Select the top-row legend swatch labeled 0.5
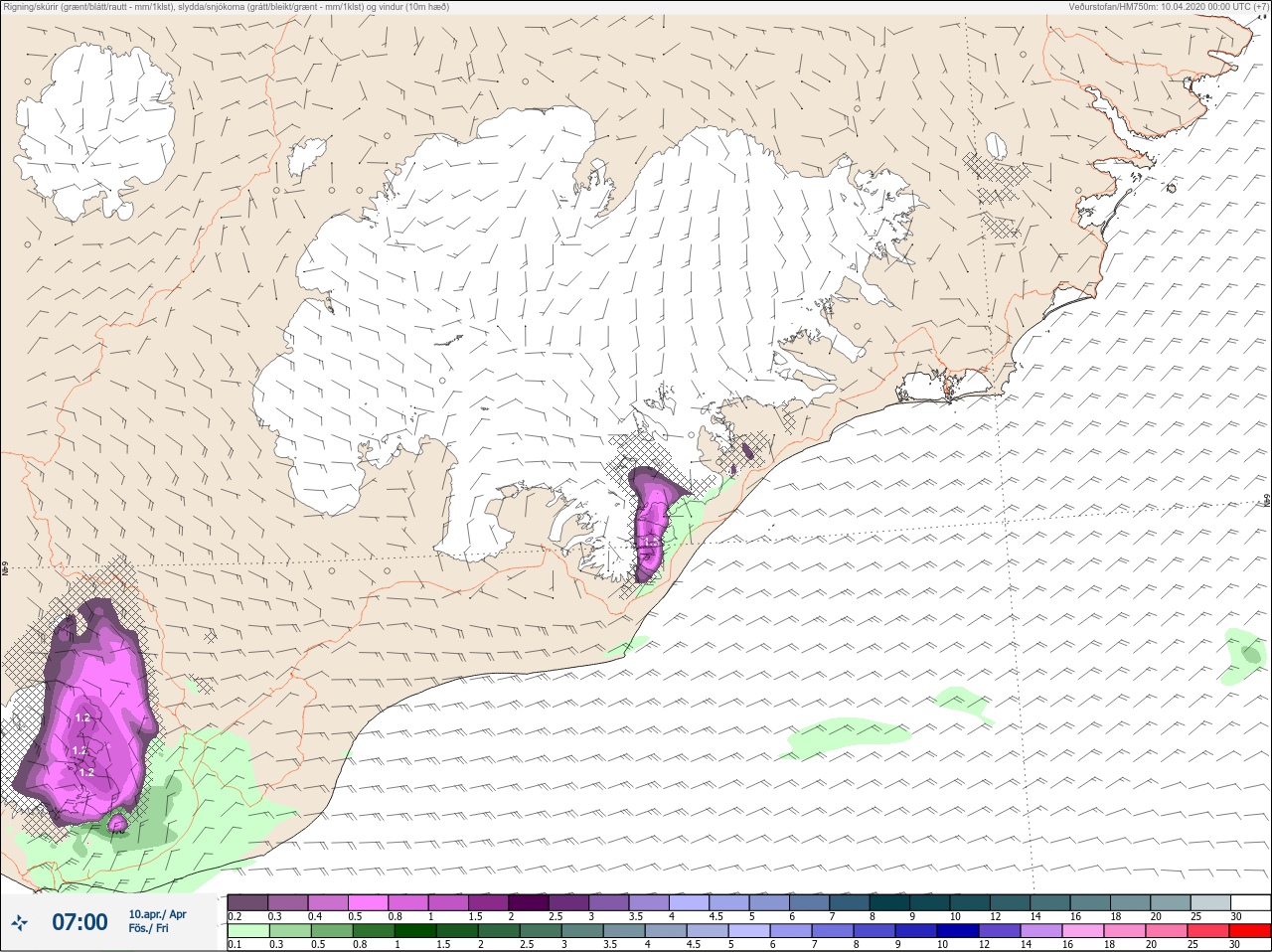 (x=368, y=902)
